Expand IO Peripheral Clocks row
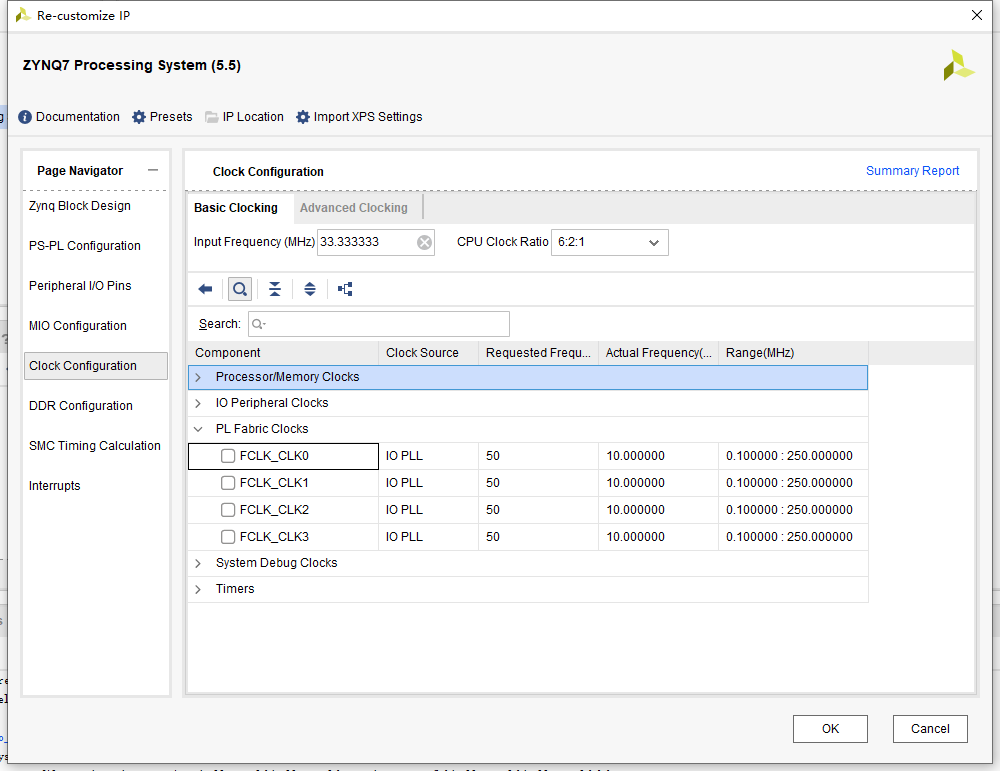The image size is (1000, 771). (198, 403)
